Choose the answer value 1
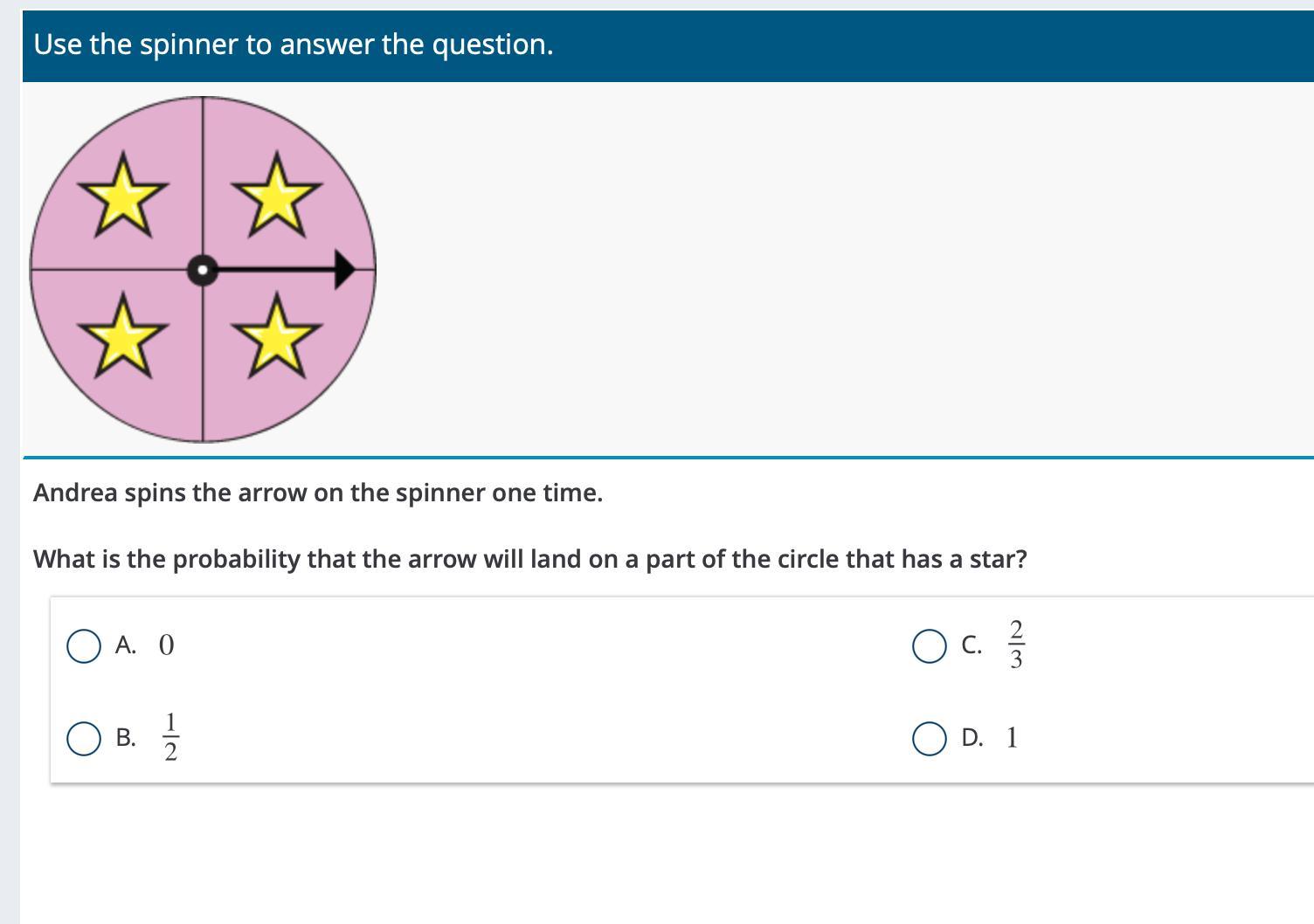 1012,738
